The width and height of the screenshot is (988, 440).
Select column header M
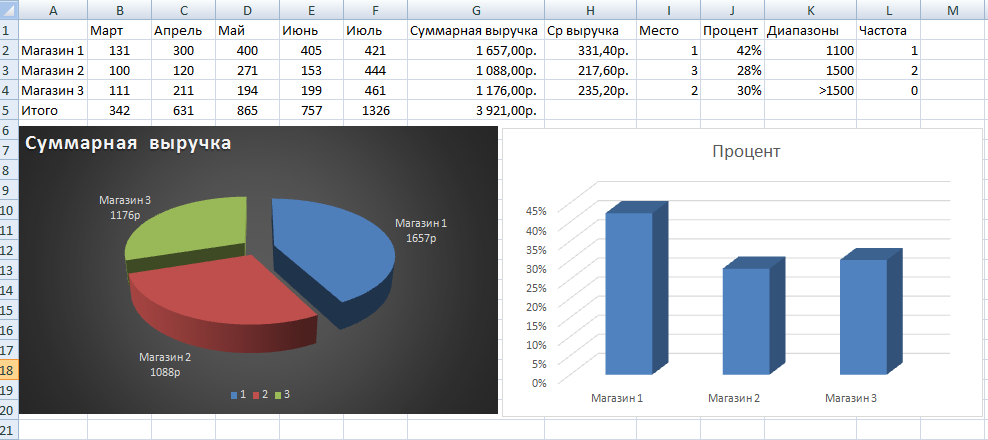click(952, 10)
